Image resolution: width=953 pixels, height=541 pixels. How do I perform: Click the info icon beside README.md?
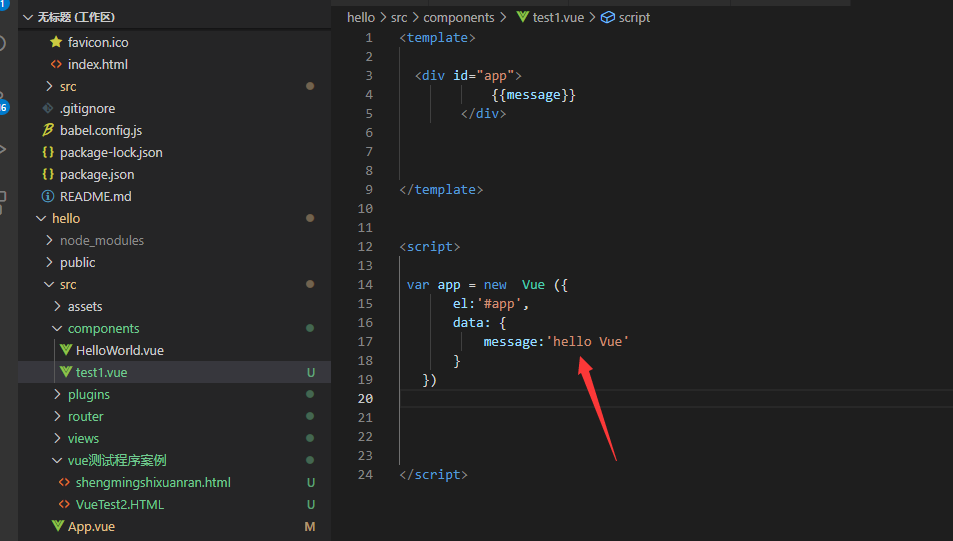pyautogui.click(x=47, y=196)
